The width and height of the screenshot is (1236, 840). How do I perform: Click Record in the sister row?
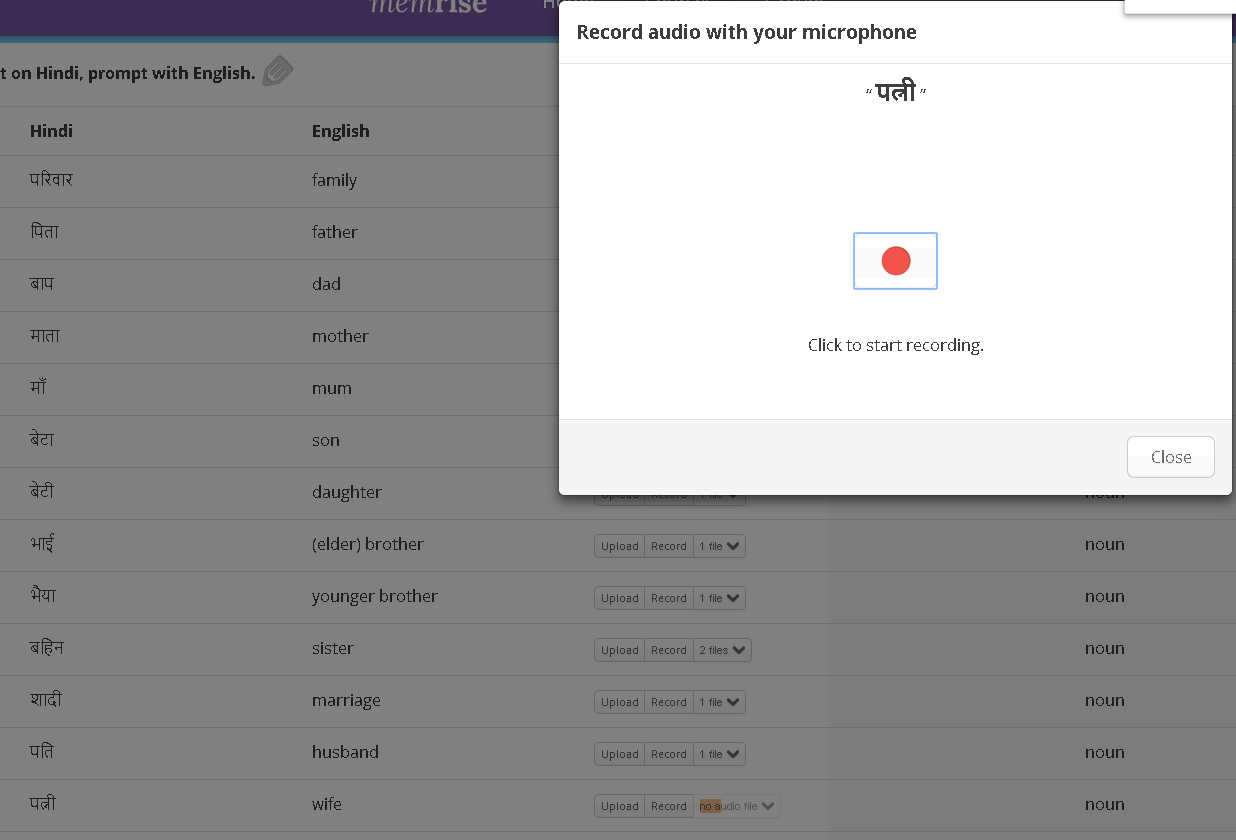[x=669, y=650]
